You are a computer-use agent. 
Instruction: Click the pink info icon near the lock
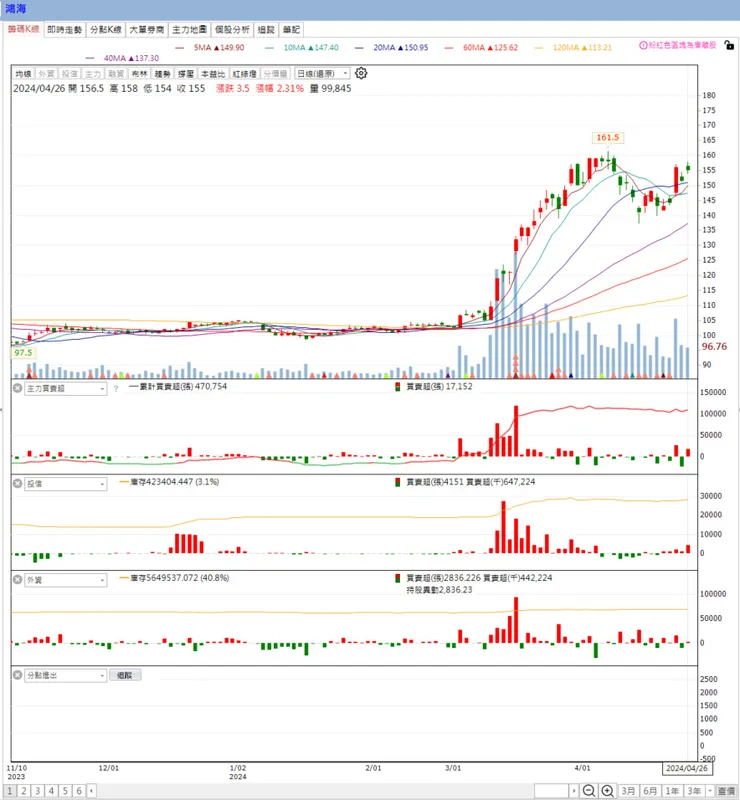coord(643,45)
